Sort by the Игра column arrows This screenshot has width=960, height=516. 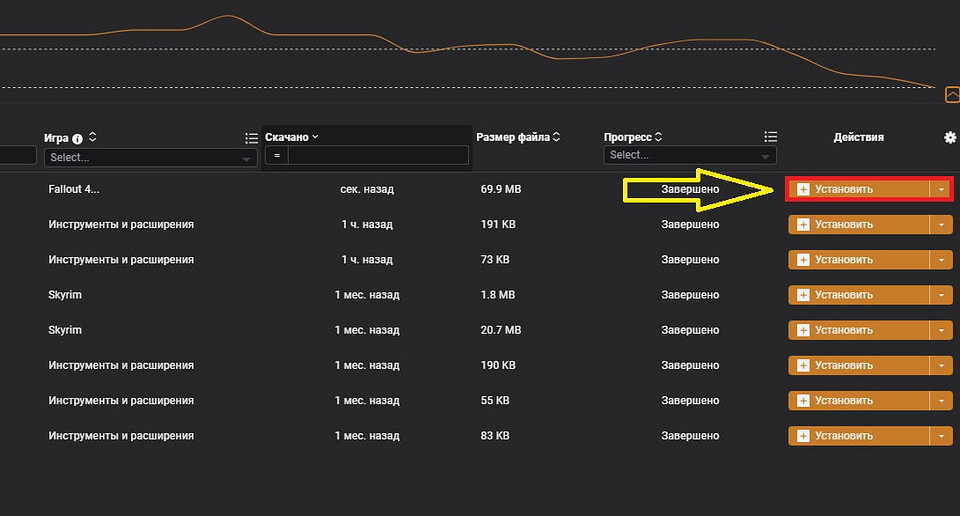tap(92, 138)
